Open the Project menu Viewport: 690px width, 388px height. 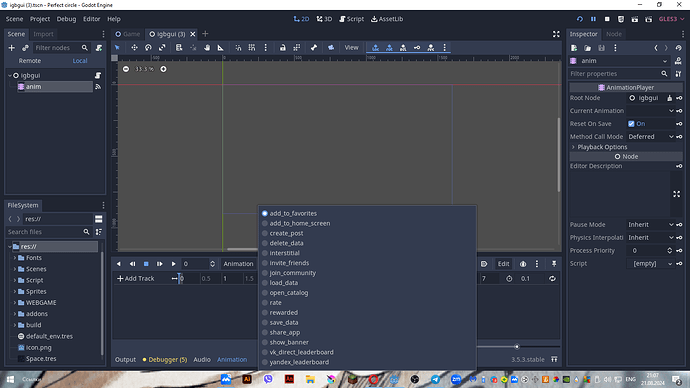[x=40, y=19]
